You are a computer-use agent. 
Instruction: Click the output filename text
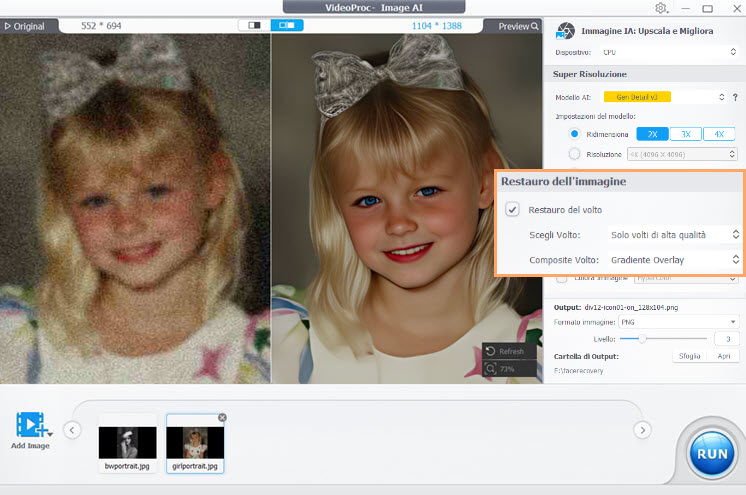pos(631,307)
